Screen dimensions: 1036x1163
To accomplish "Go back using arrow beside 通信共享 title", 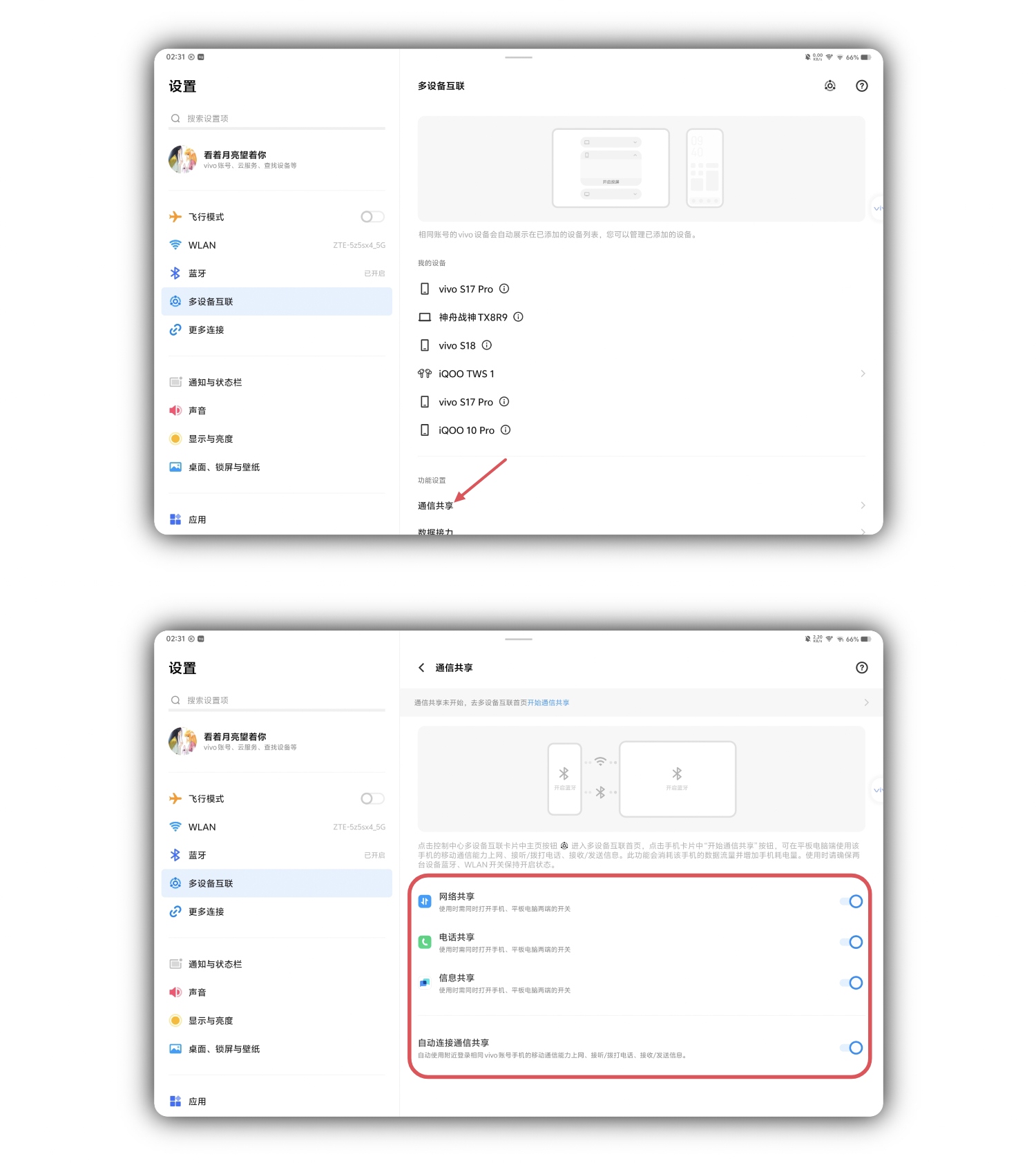I will point(421,667).
